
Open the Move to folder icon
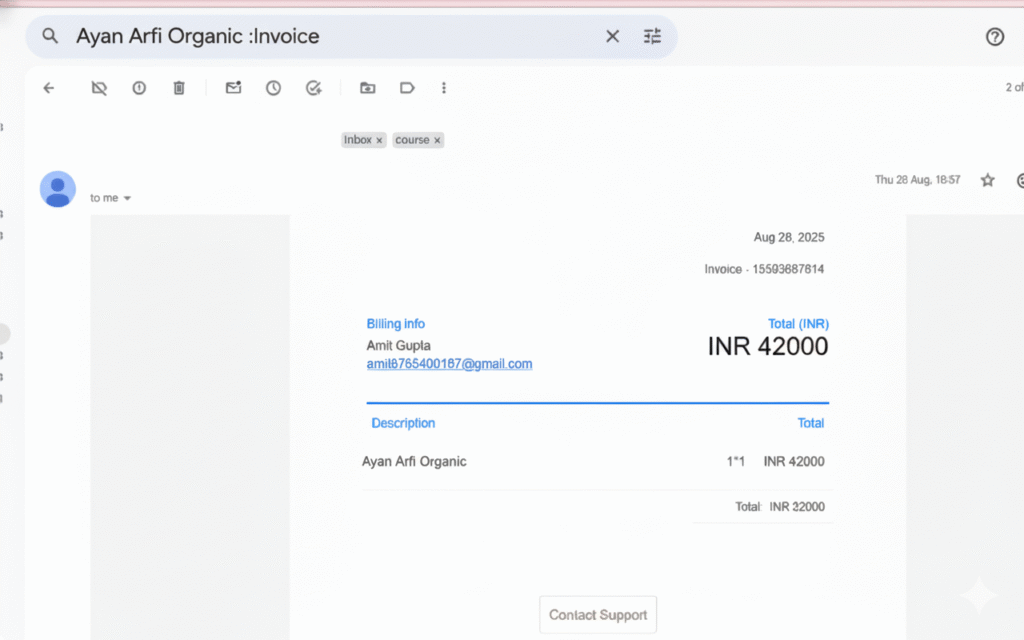click(367, 88)
